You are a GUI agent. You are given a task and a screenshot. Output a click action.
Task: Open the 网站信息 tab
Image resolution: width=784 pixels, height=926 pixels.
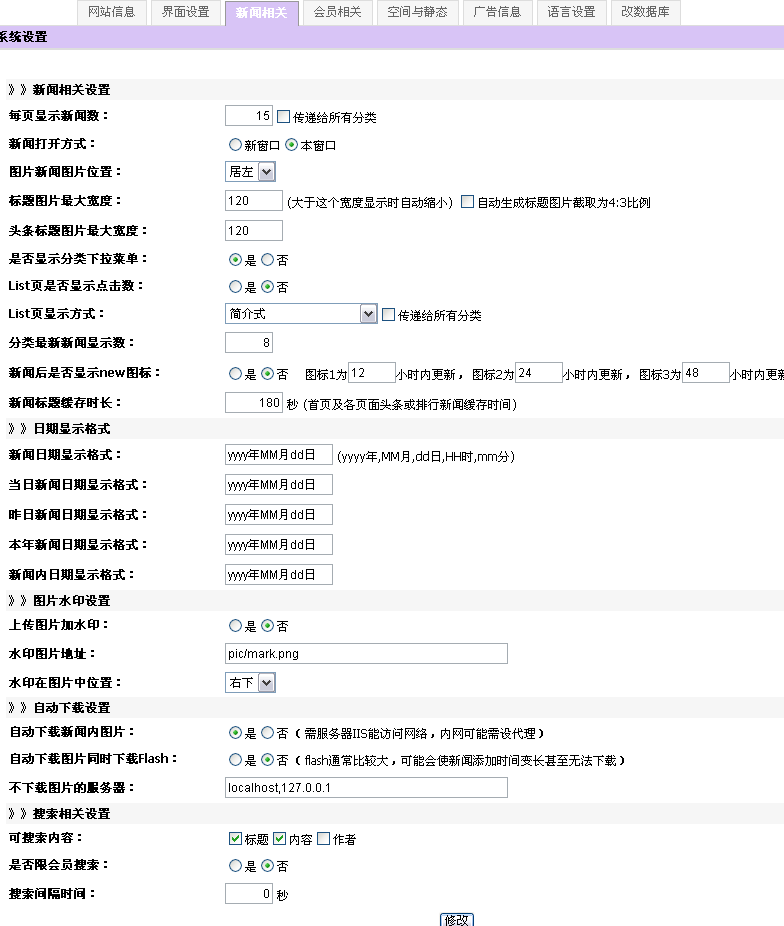[112, 12]
